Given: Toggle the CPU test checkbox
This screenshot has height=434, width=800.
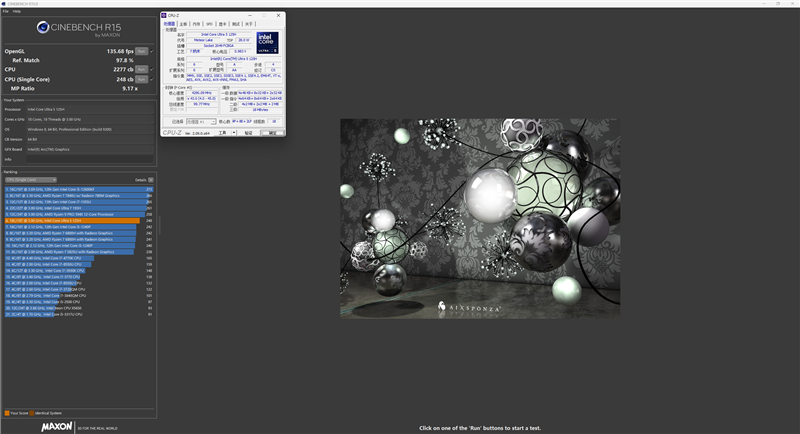Looking at the screenshot, I should click(152, 69).
